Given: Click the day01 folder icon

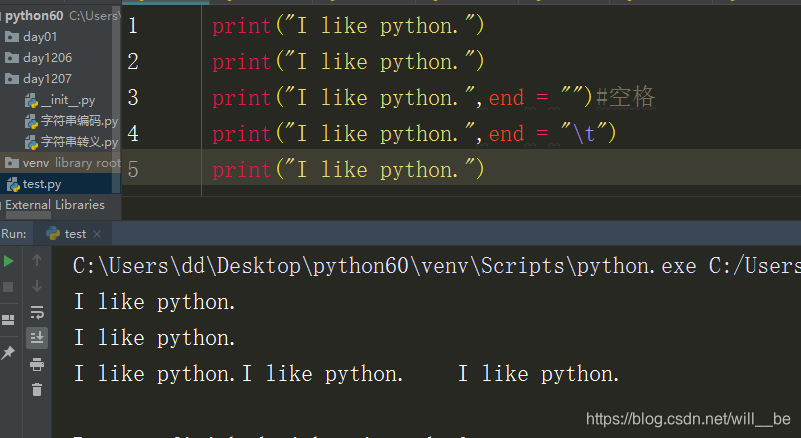Looking at the screenshot, I should 12,37.
